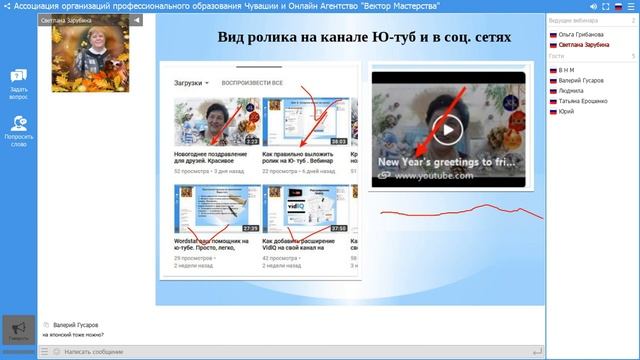Mute sound via top-bar speaker icon
The image size is (640, 360).
(593, 7)
